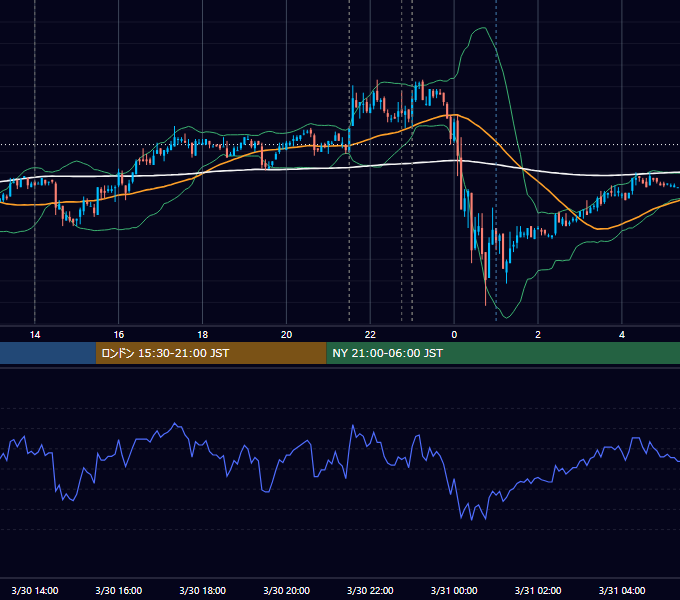Click the 18 hour axis label
This screenshot has height=600, width=680.
(203, 335)
